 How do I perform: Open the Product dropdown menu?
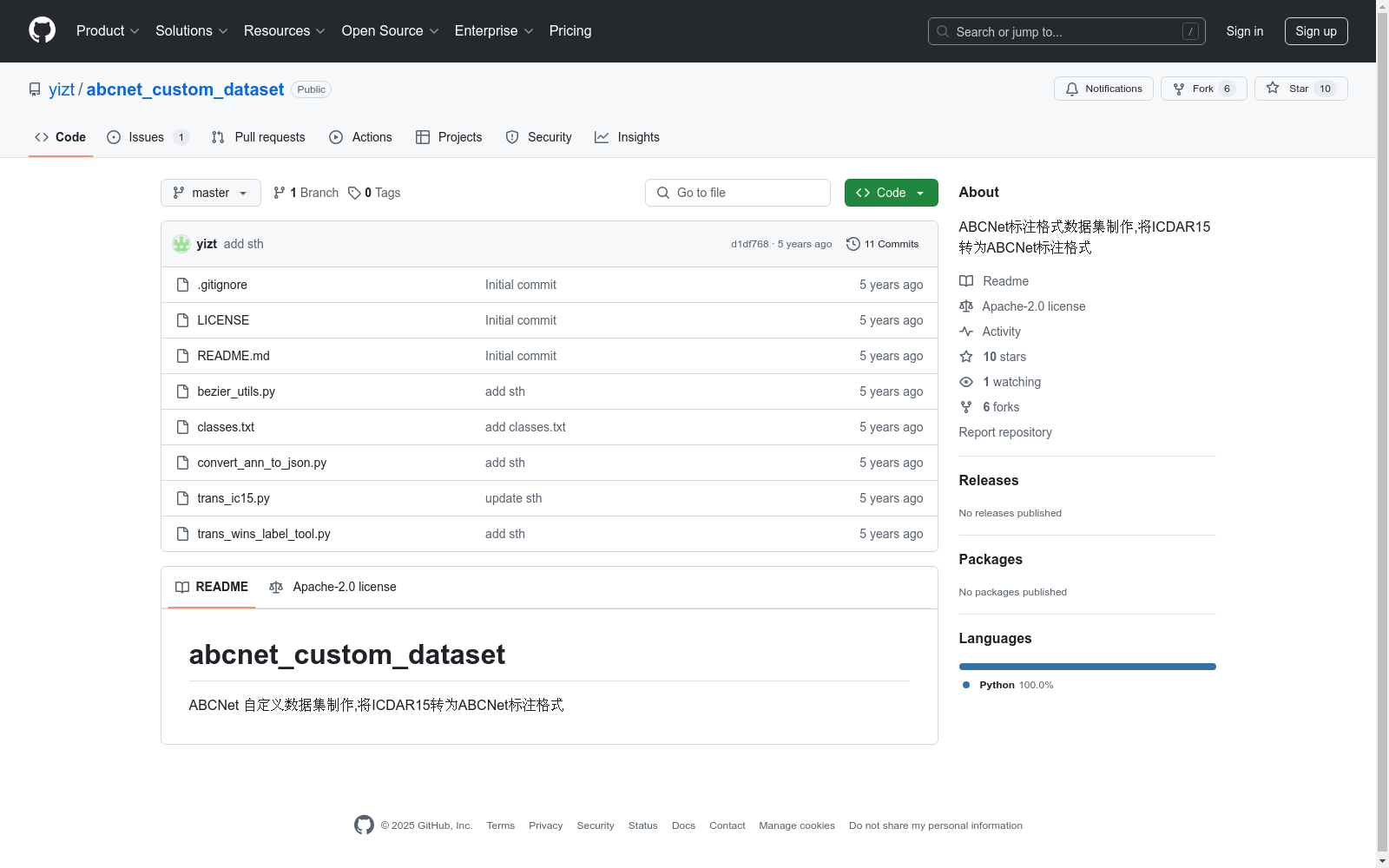click(x=108, y=30)
